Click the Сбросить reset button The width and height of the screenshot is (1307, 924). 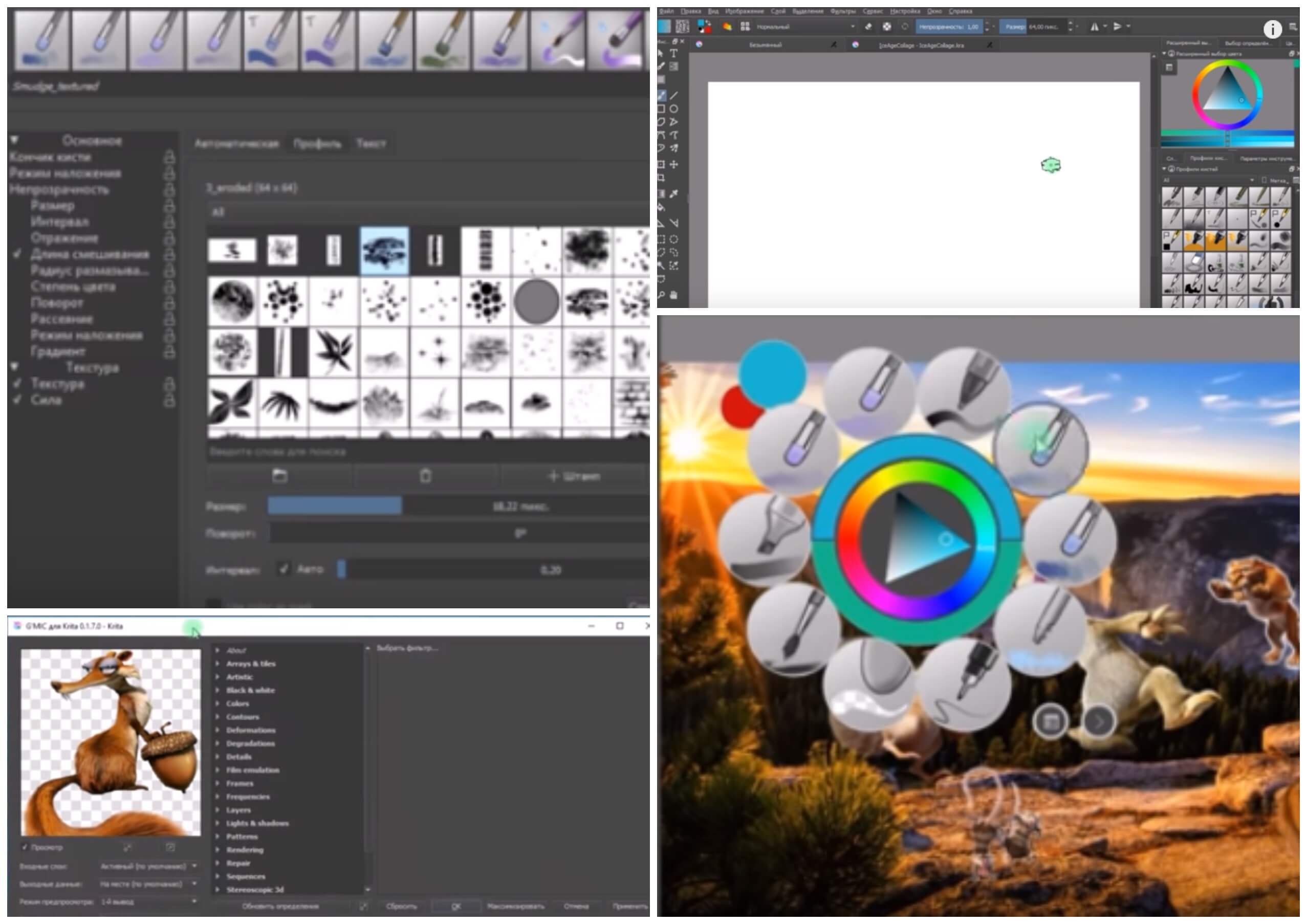coord(401,907)
